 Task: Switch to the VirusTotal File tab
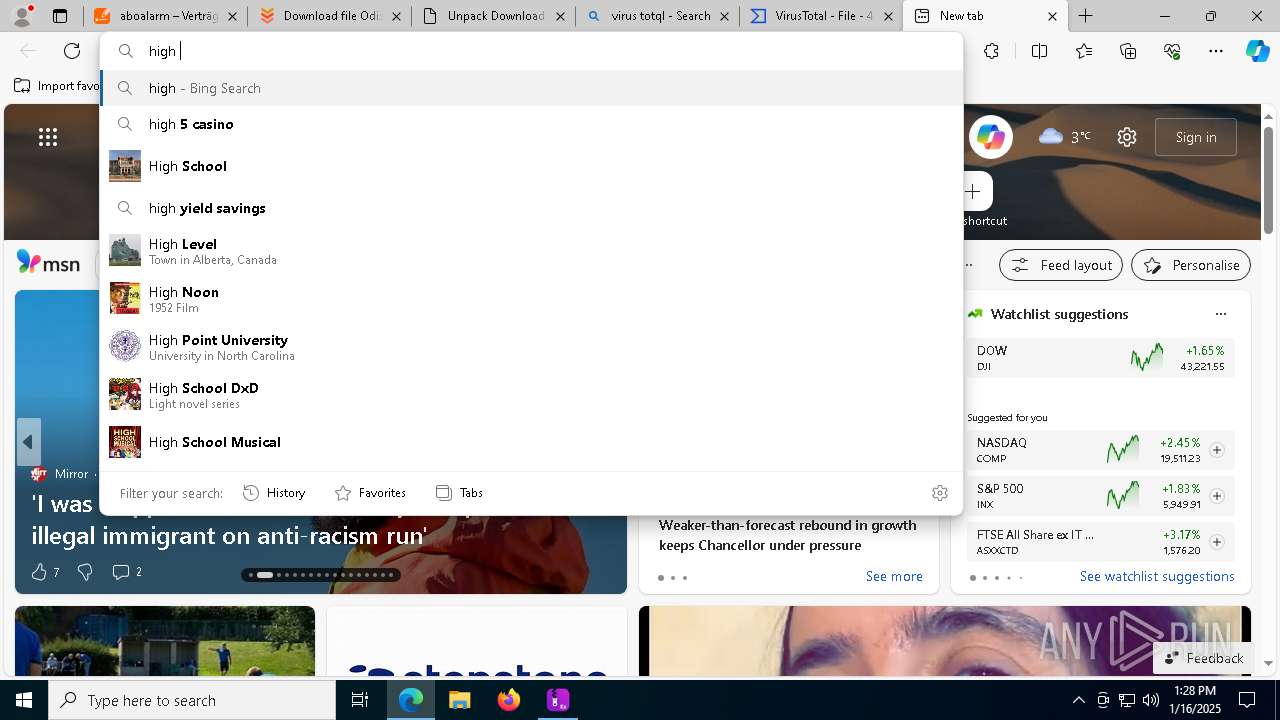click(x=821, y=16)
